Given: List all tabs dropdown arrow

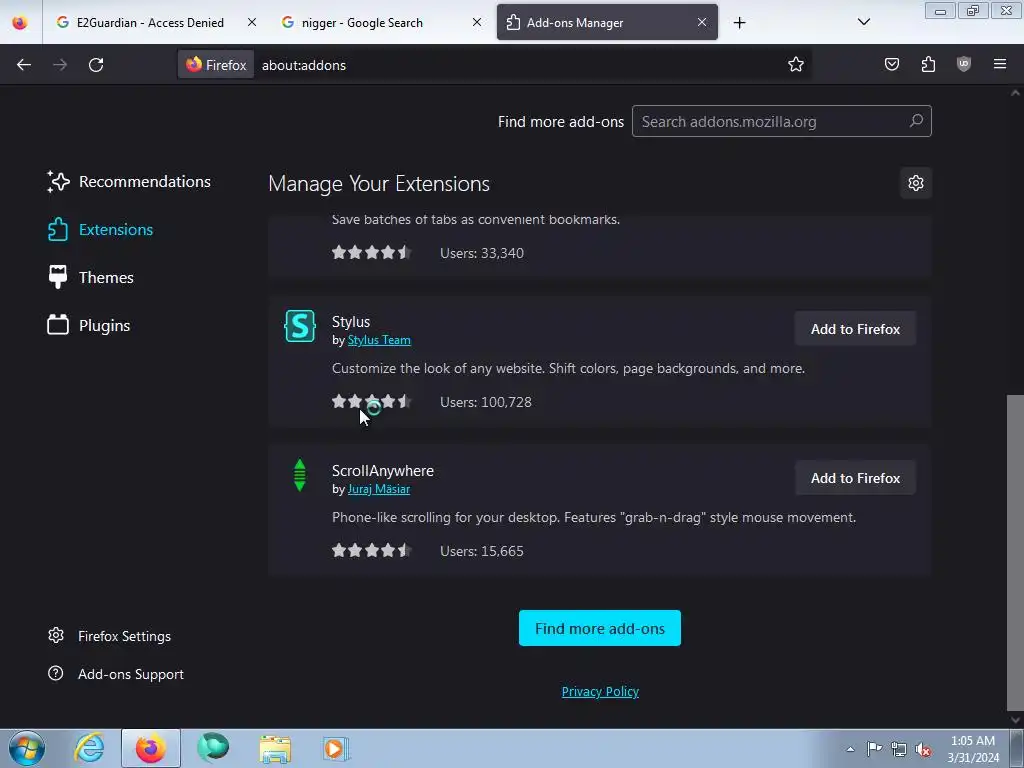Looking at the screenshot, I should [x=863, y=22].
